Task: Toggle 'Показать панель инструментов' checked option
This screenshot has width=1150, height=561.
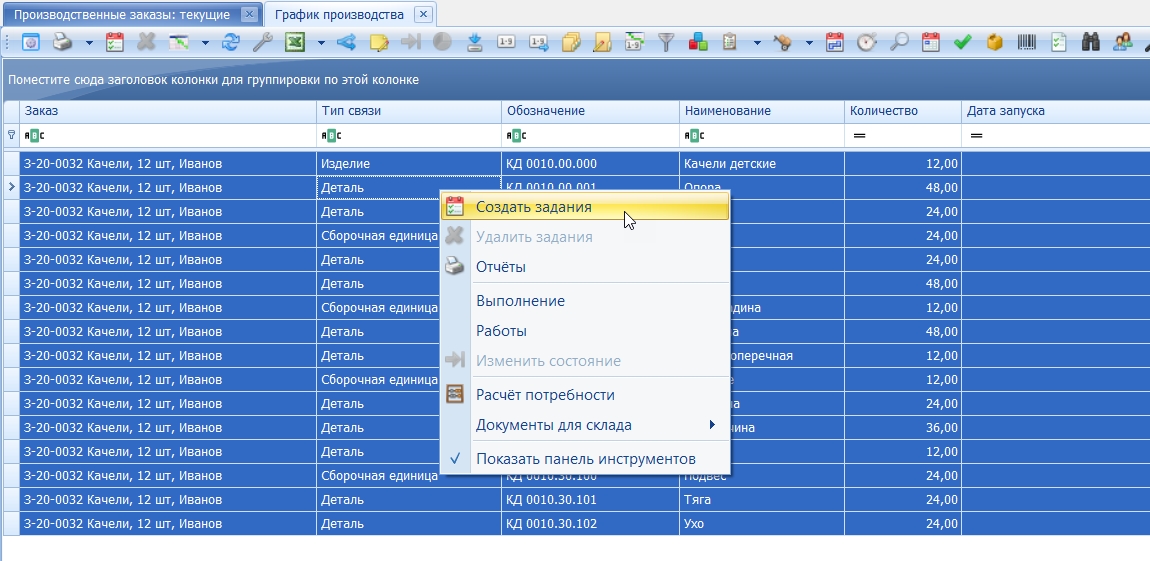Action: (585, 459)
